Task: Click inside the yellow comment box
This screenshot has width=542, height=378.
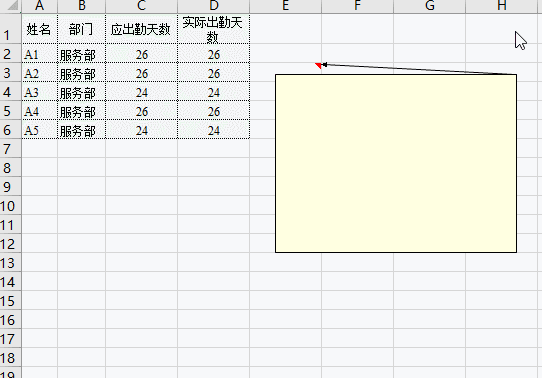Action: pos(396,163)
